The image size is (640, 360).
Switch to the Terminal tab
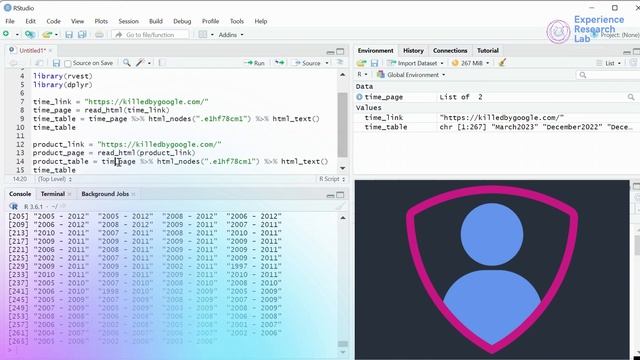click(x=53, y=194)
